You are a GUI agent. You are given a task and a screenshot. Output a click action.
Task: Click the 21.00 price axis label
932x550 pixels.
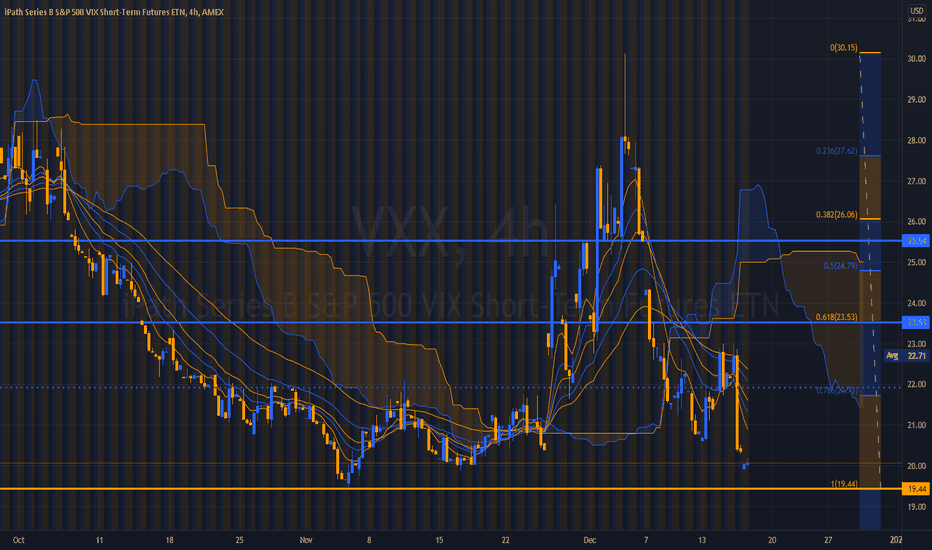(917, 425)
